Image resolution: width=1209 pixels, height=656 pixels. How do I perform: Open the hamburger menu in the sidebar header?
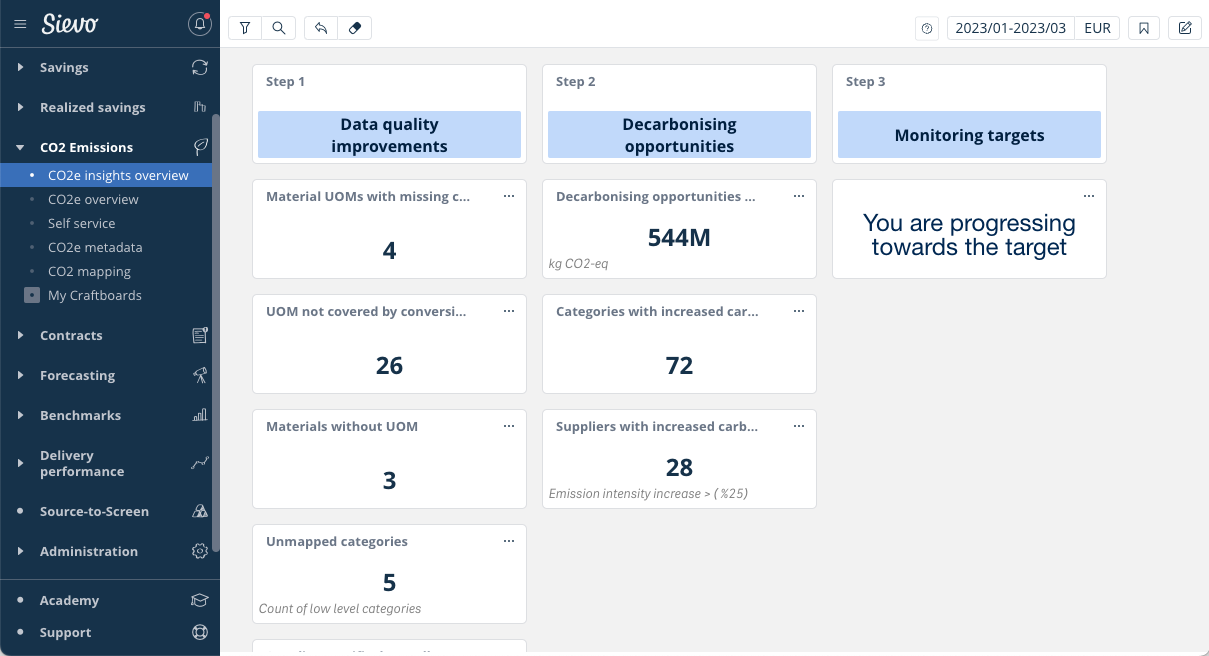20,25
